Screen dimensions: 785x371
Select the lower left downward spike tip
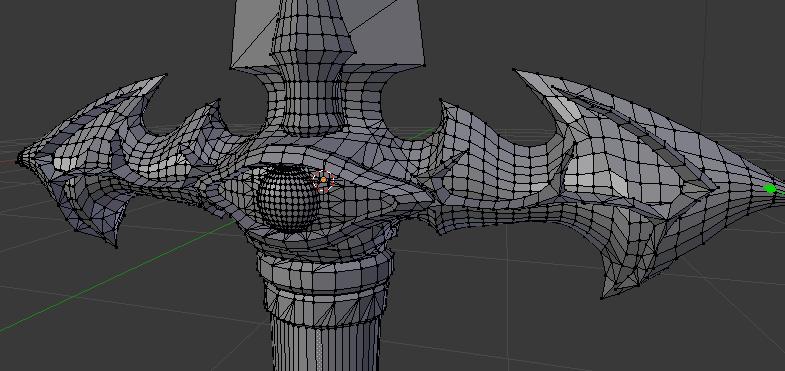(117, 246)
